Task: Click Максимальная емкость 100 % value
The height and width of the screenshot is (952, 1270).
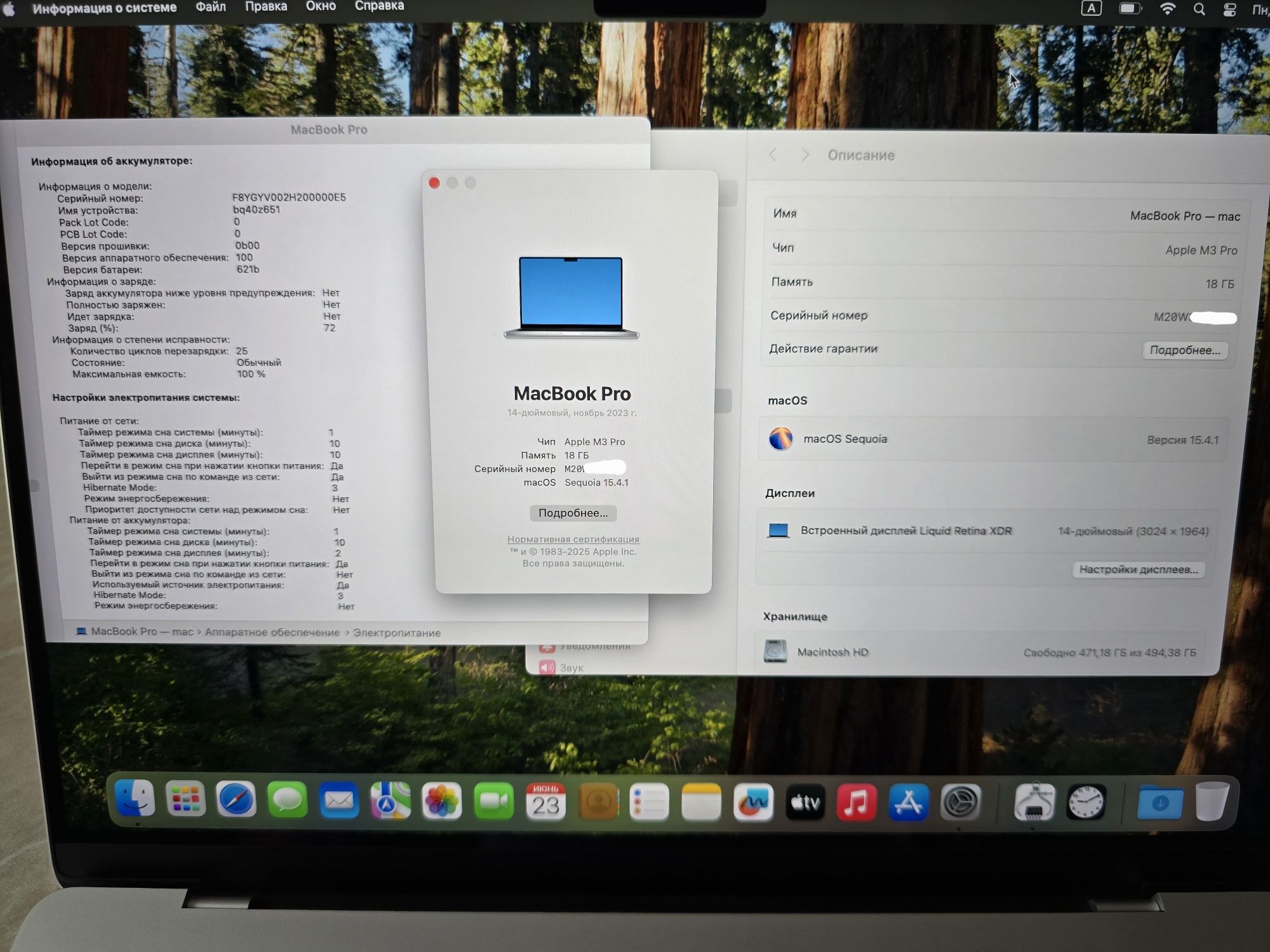Action: pyautogui.click(x=251, y=374)
